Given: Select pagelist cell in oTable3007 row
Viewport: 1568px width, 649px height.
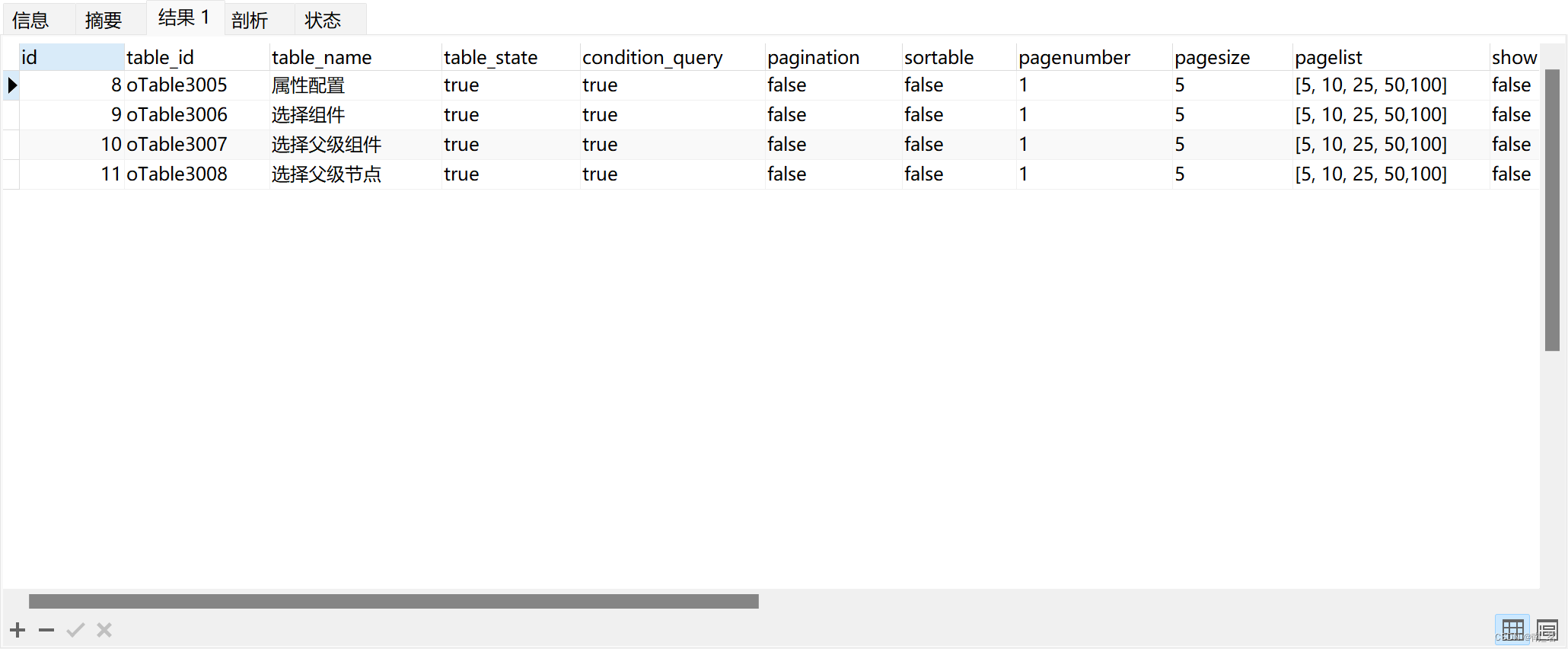Looking at the screenshot, I should coord(1391,144).
